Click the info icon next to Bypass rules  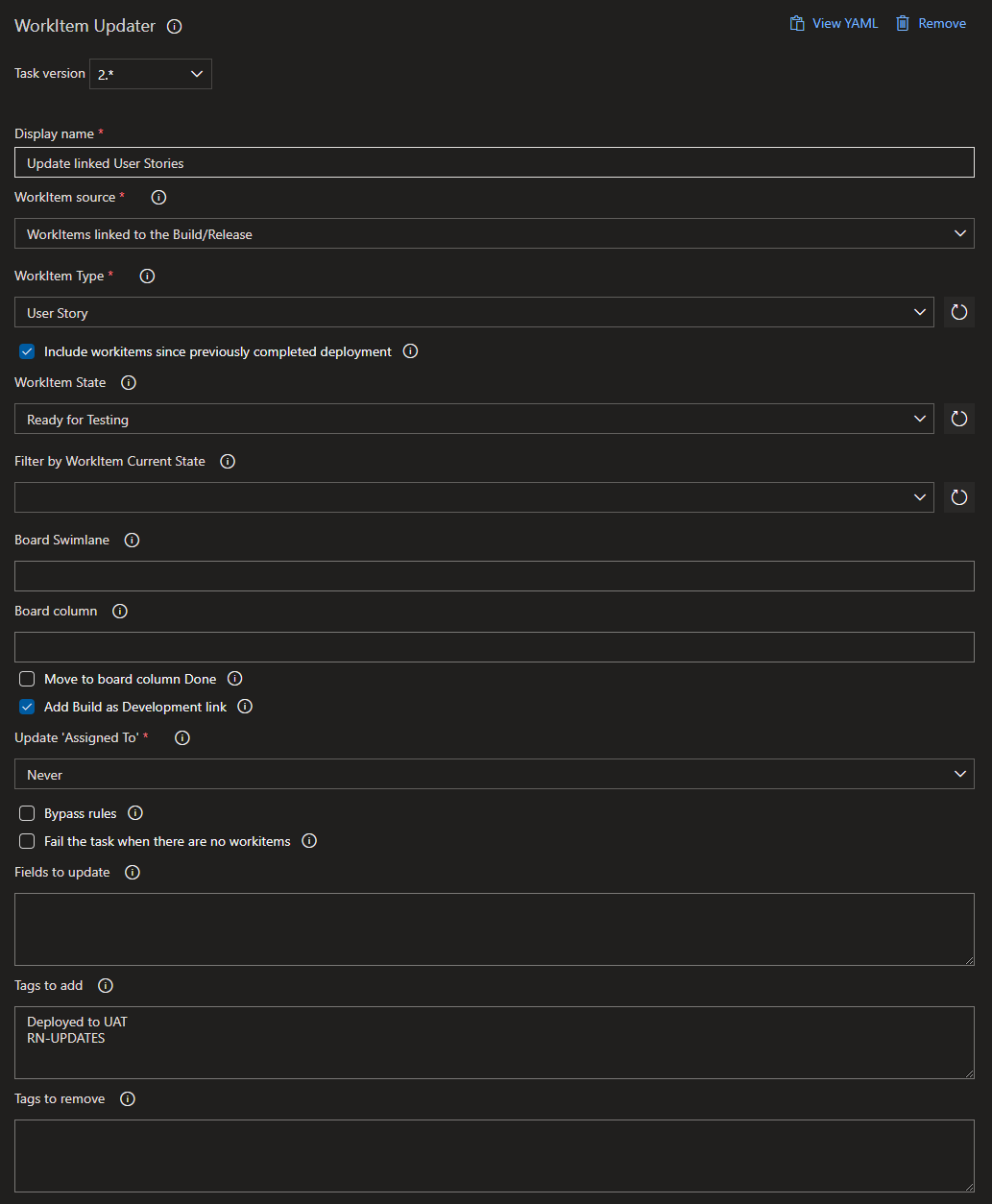[135, 813]
